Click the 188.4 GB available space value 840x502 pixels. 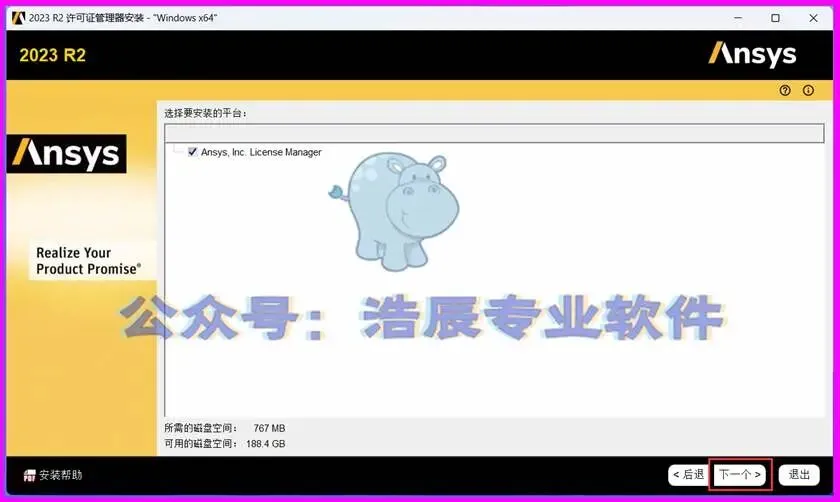(266, 444)
